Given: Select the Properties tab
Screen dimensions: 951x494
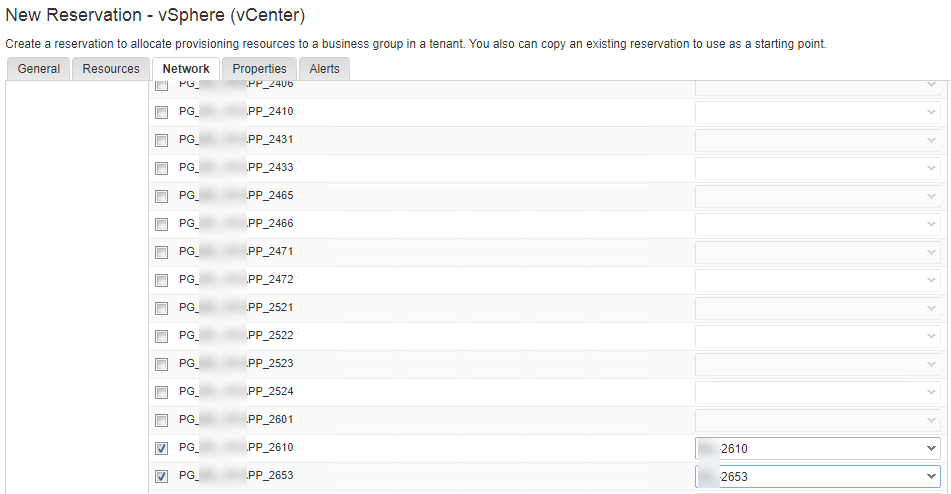Looking at the screenshot, I should click(259, 69).
